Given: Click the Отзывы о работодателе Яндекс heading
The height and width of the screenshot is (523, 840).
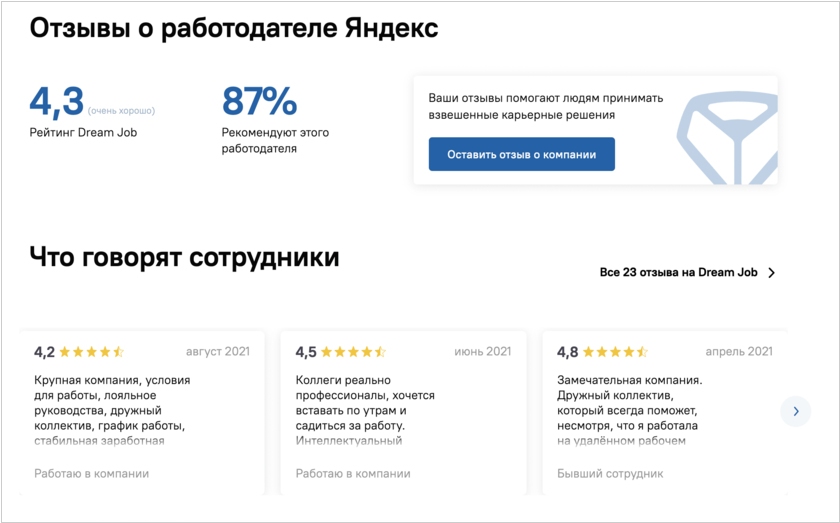Looking at the screenshot, I should pyautogui.click(x=234, y=28).
